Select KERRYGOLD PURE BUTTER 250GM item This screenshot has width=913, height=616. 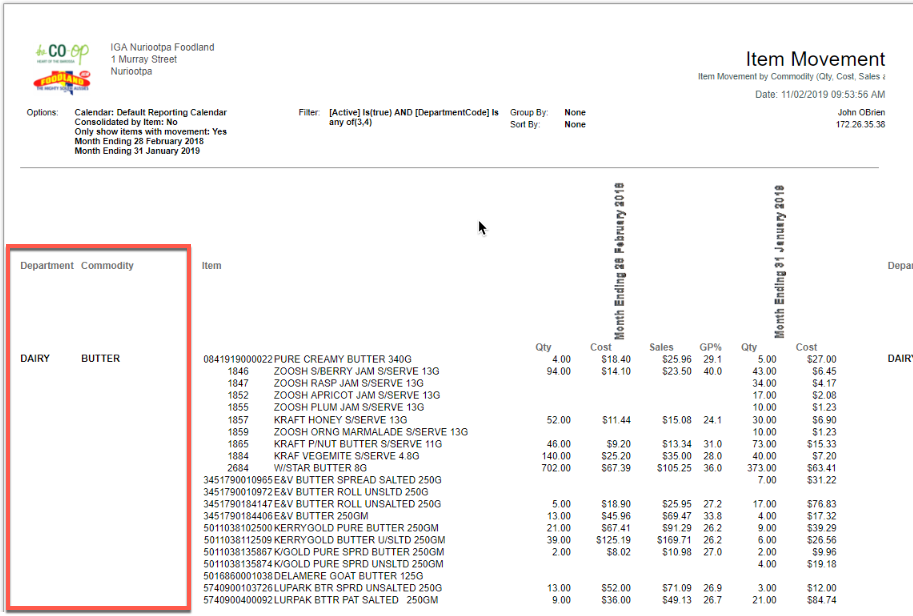click(356, 528)
